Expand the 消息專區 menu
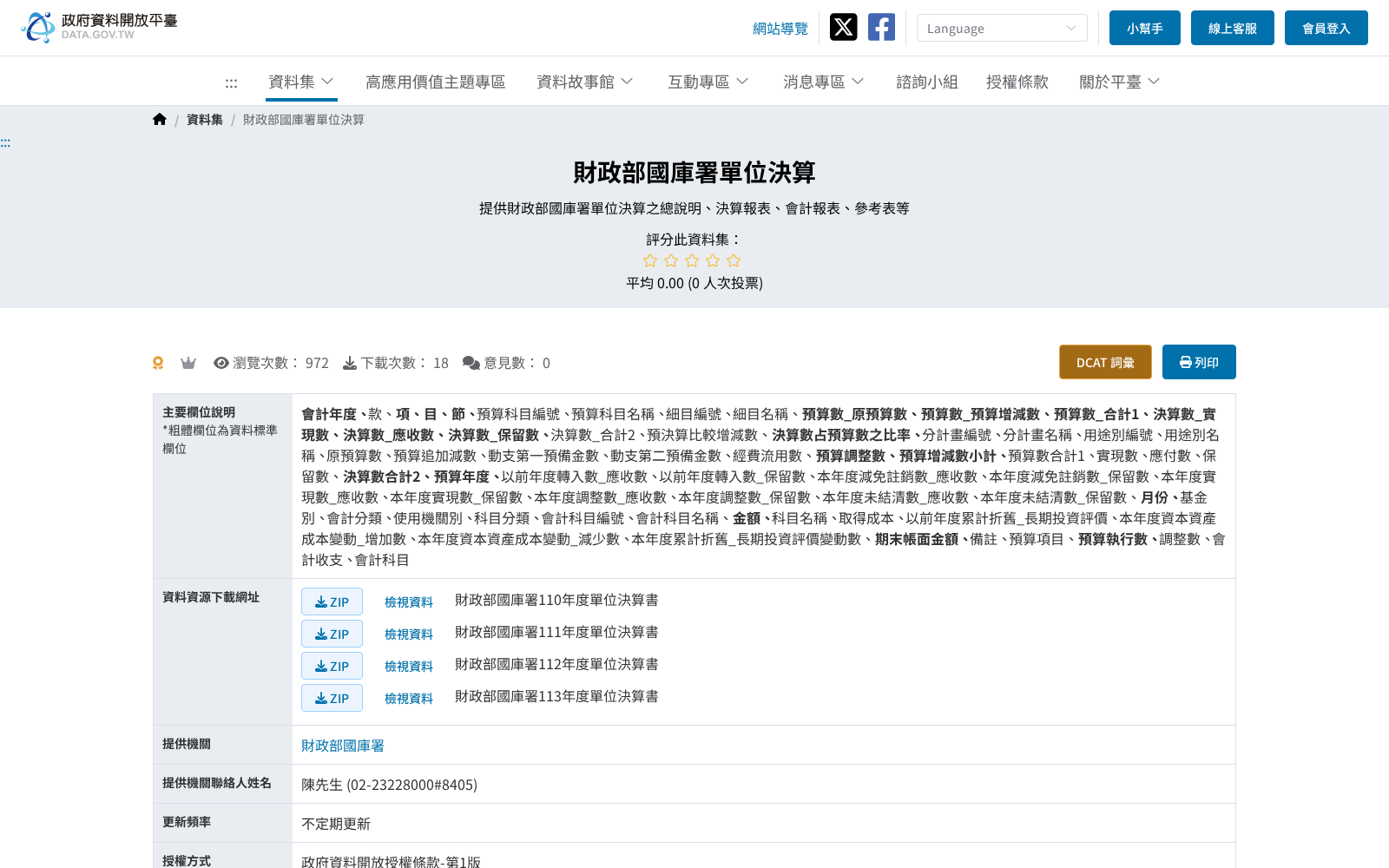Image resolution: width=1389 pixels, height=868 pixels. pyautogui.click(x=824, y=82)
